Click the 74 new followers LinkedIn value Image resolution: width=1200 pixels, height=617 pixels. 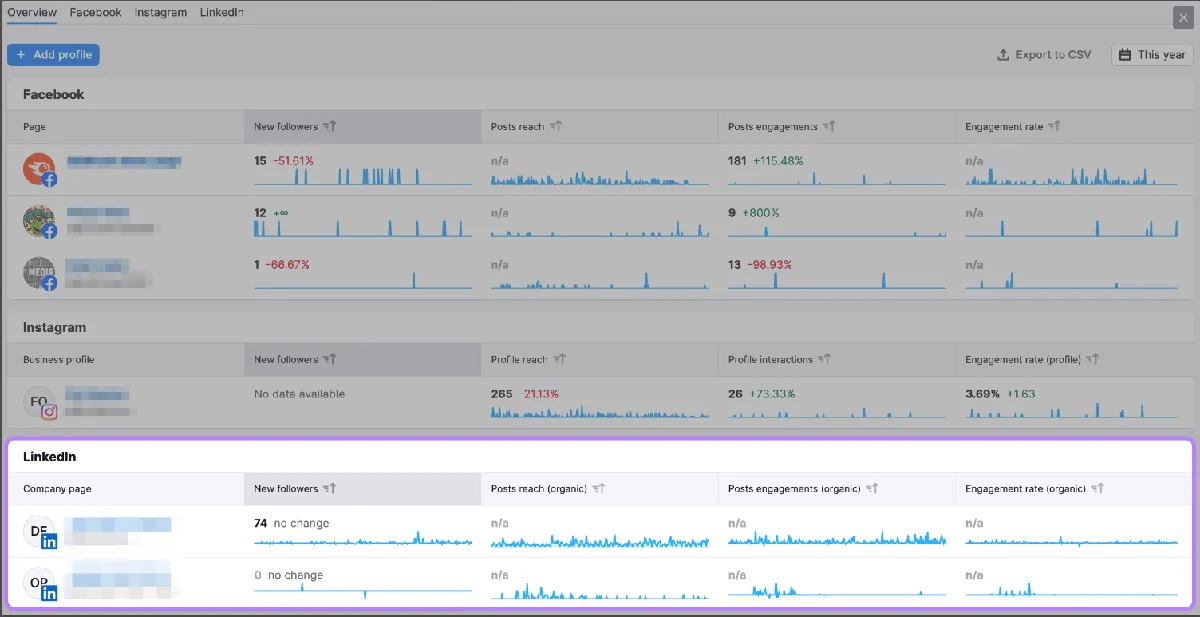click(261, 523)
